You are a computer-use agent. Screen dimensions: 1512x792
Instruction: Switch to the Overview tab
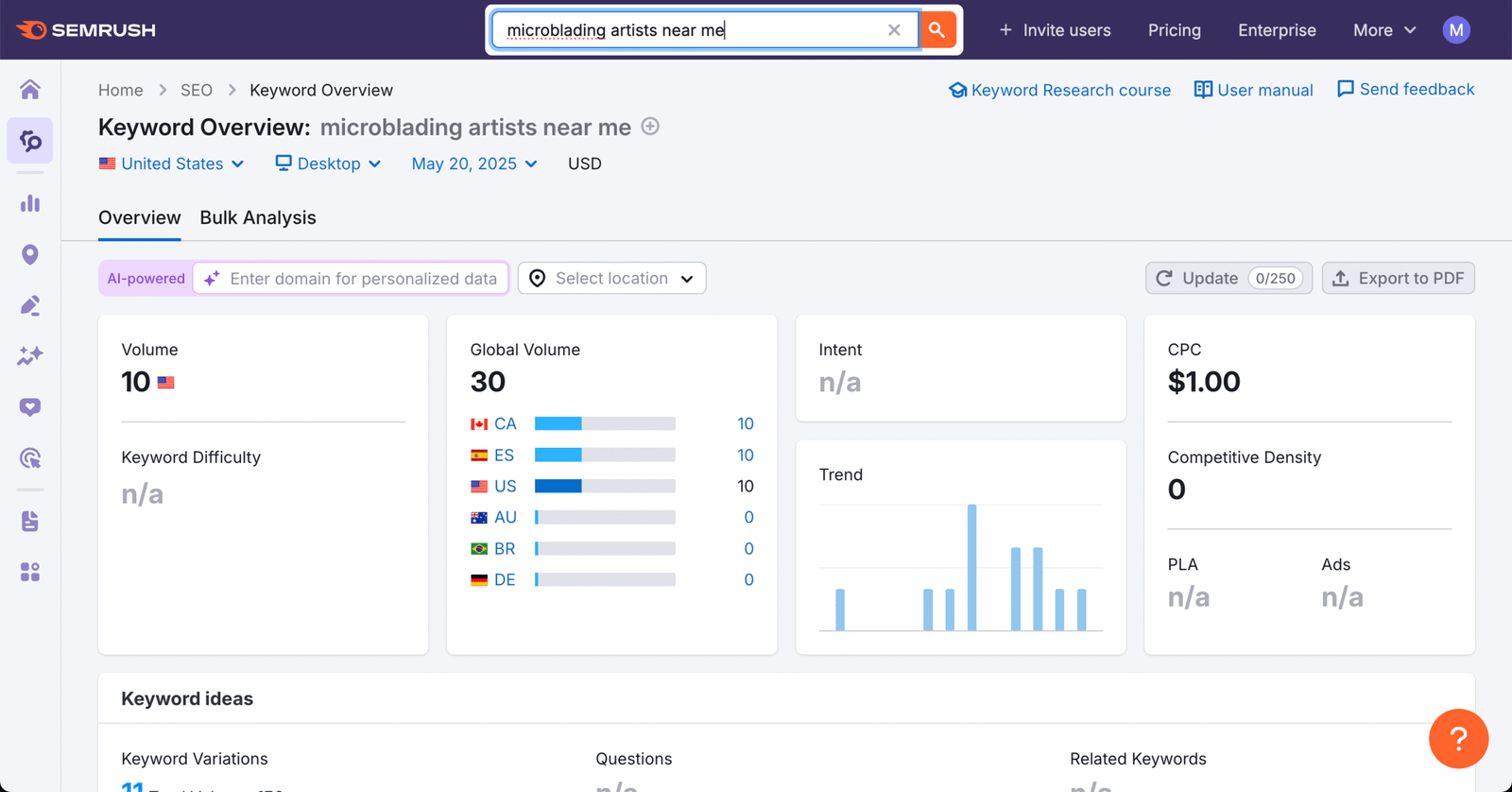coord(140,217)
